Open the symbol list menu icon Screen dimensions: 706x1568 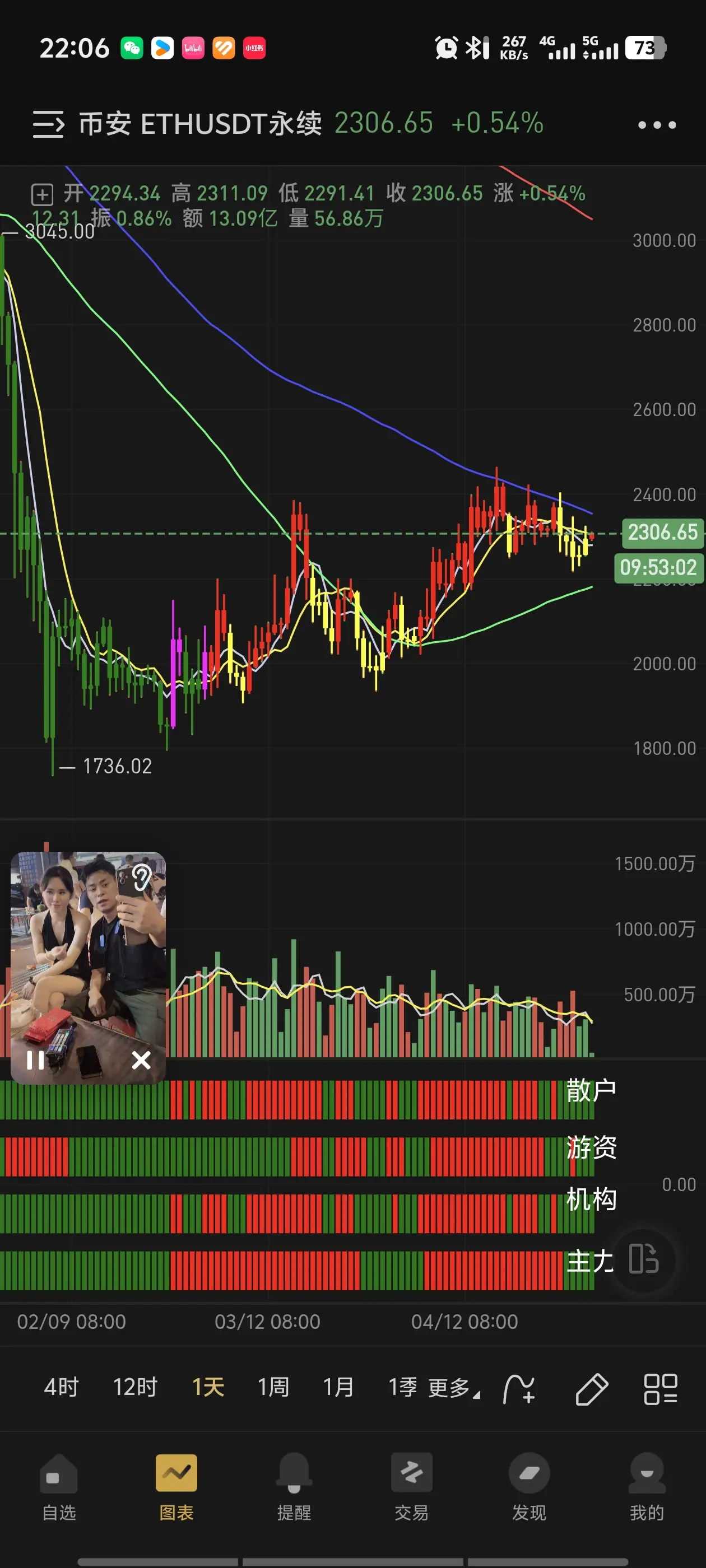tap(48, 124)
